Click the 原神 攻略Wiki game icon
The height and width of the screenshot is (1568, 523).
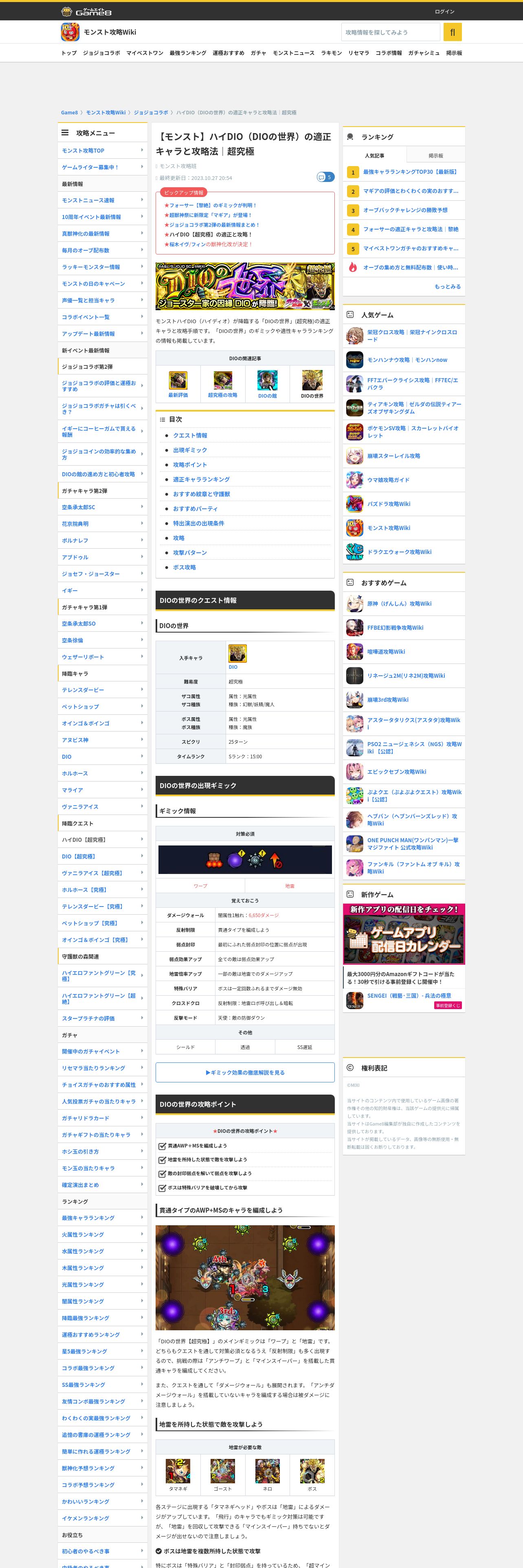coord(355,604)
